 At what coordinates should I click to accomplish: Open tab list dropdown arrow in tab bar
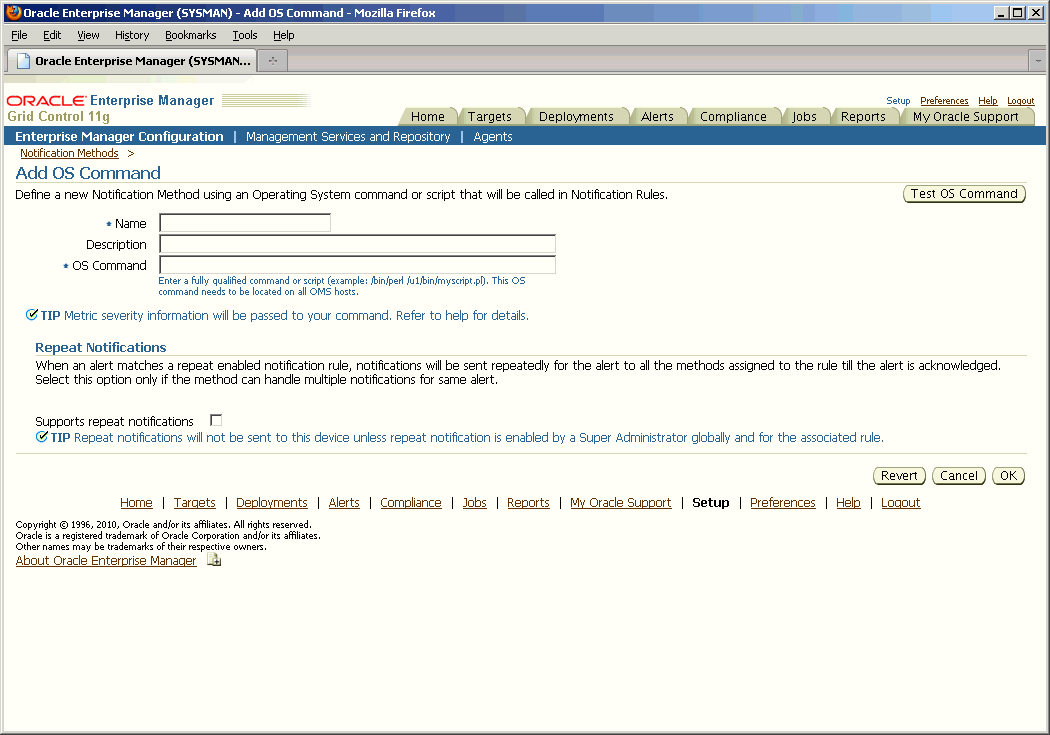(1038, 61)
